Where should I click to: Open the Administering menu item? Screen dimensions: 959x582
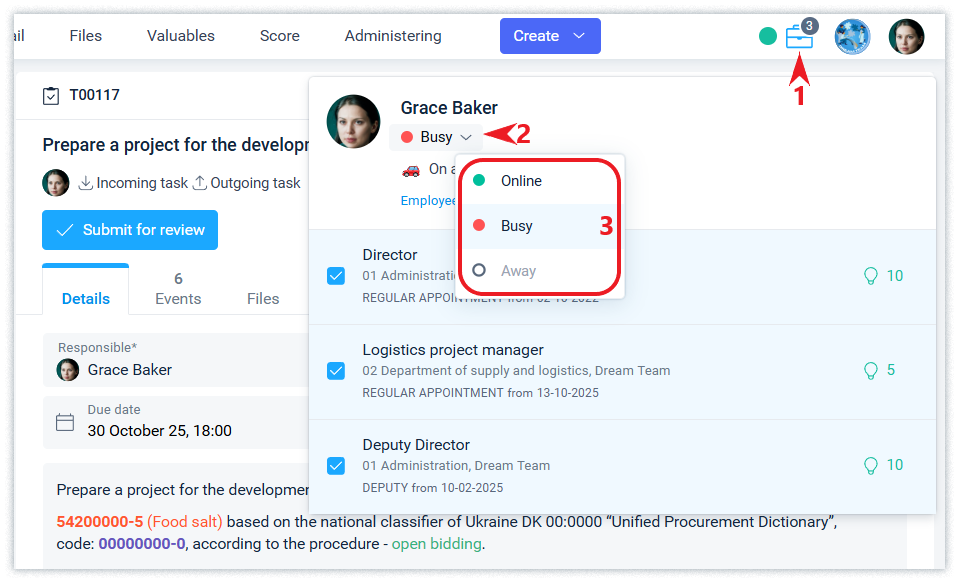pyautogui.click(x=393, y=36)
